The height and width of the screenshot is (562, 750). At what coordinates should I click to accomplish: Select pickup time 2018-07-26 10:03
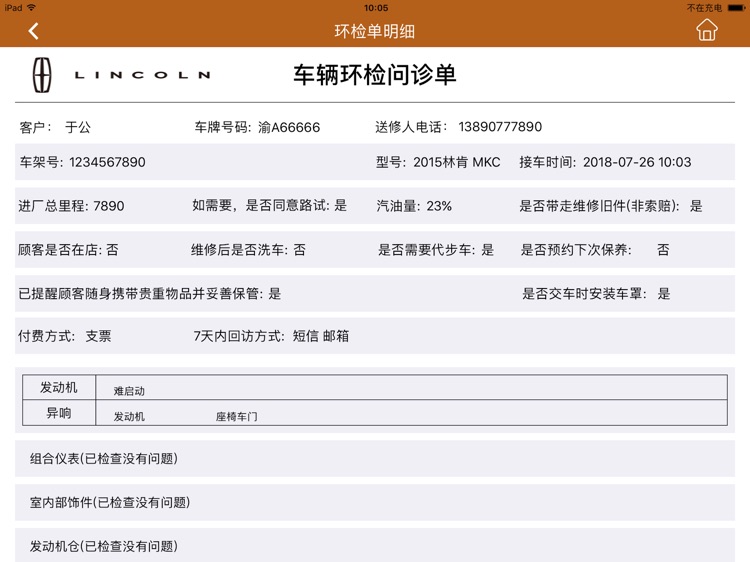637,162
